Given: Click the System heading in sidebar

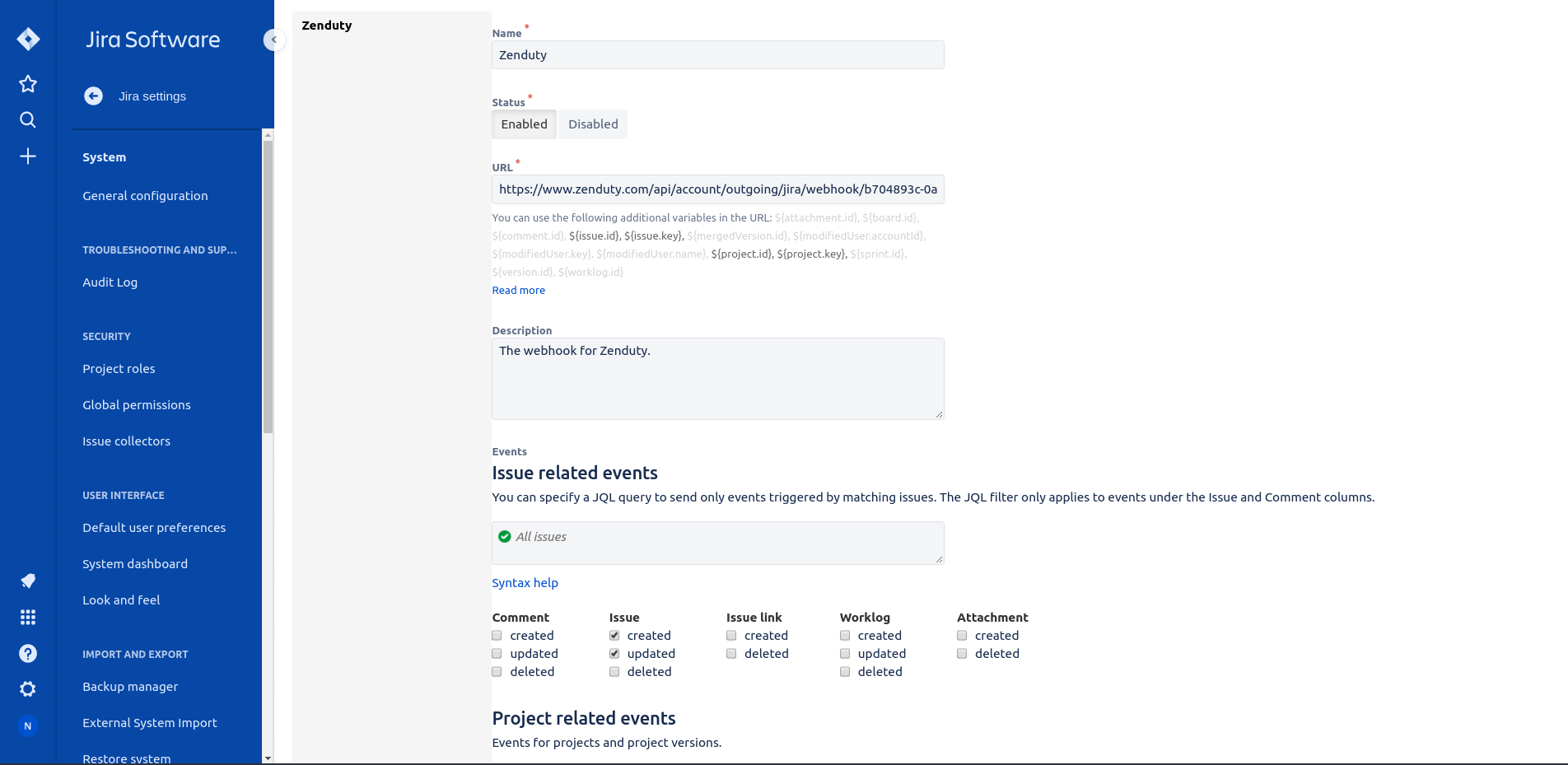Looking at the screenshot, I should (104, 157).
